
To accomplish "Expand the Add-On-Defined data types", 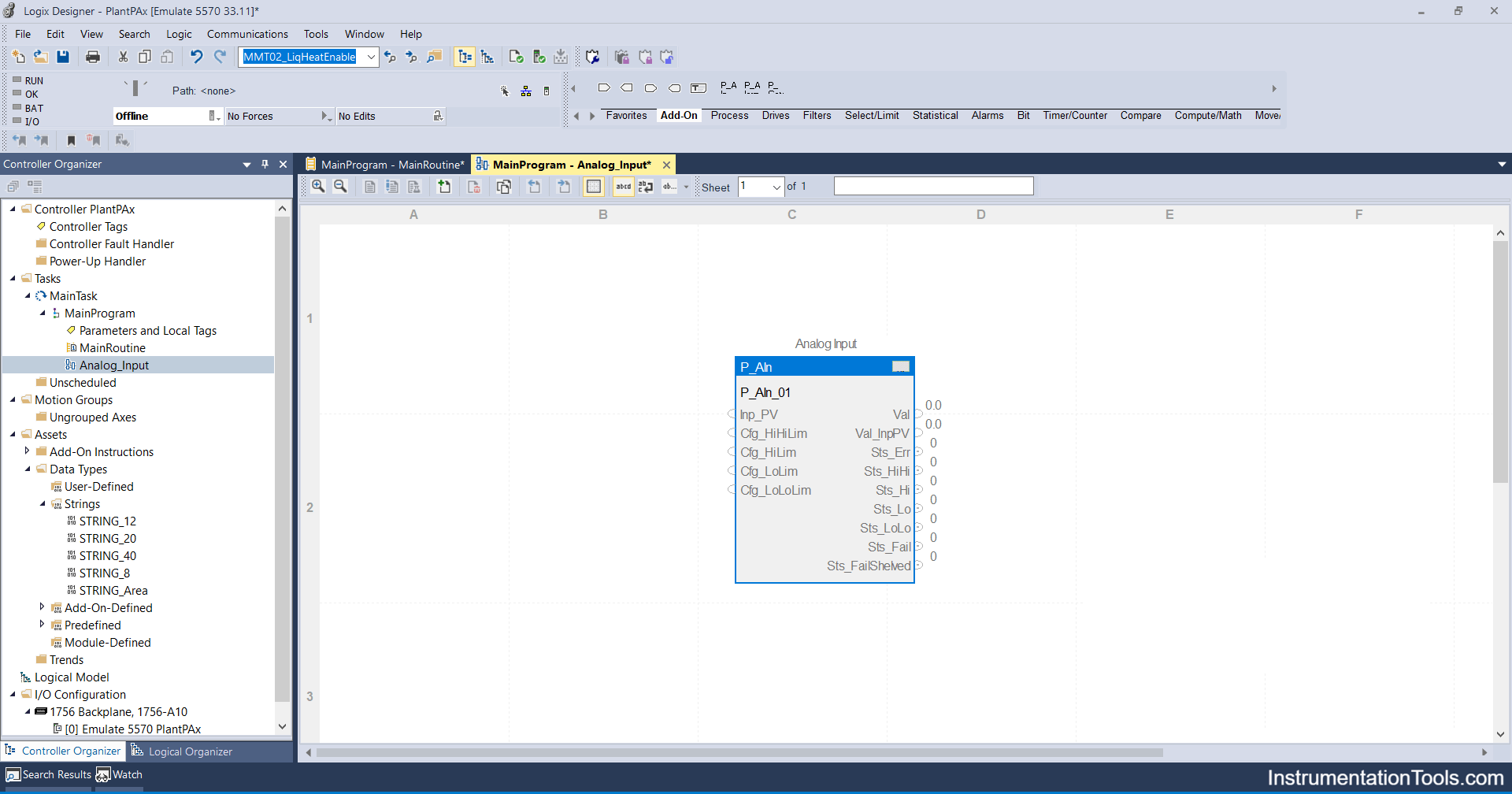I will click(x=43, y=607).
